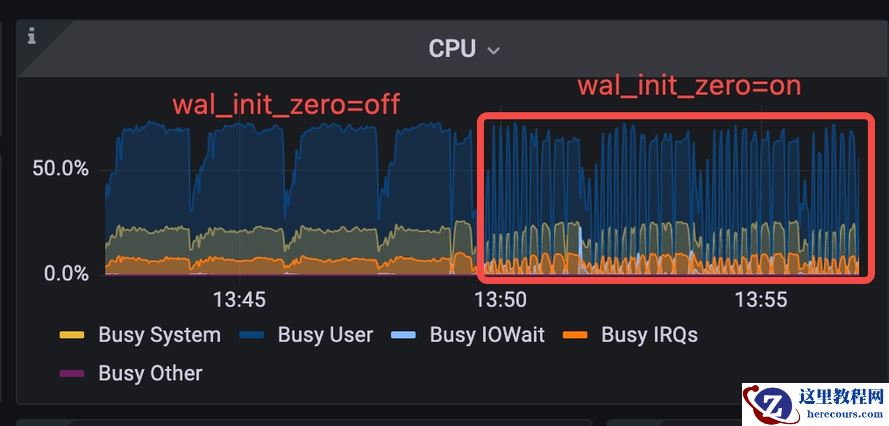The width and height of the screenshot is (889, 426).
Task: Toggle the Busy IOWait series label
Action: coord(487,335)
